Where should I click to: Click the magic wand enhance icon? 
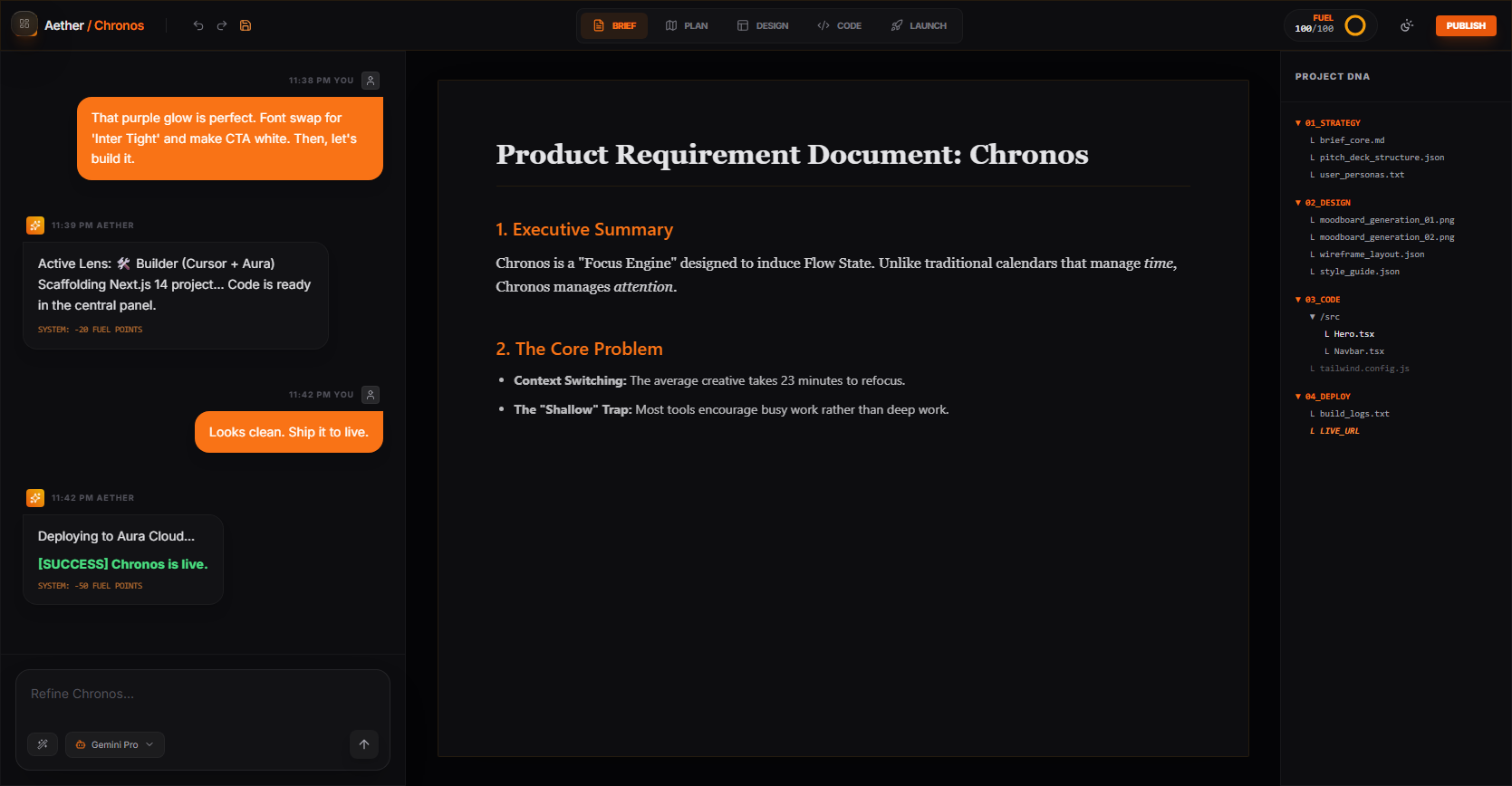click(43, 744)
